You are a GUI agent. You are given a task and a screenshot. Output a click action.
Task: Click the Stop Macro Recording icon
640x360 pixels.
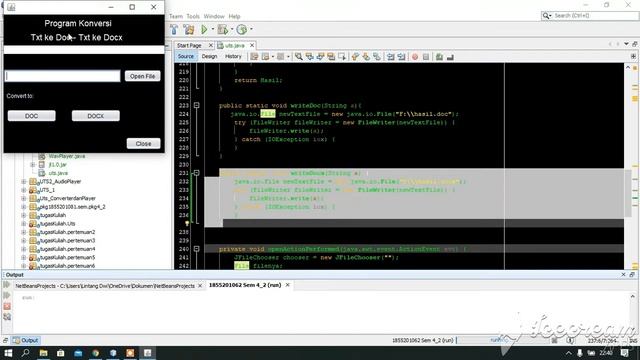coord(426,57)
